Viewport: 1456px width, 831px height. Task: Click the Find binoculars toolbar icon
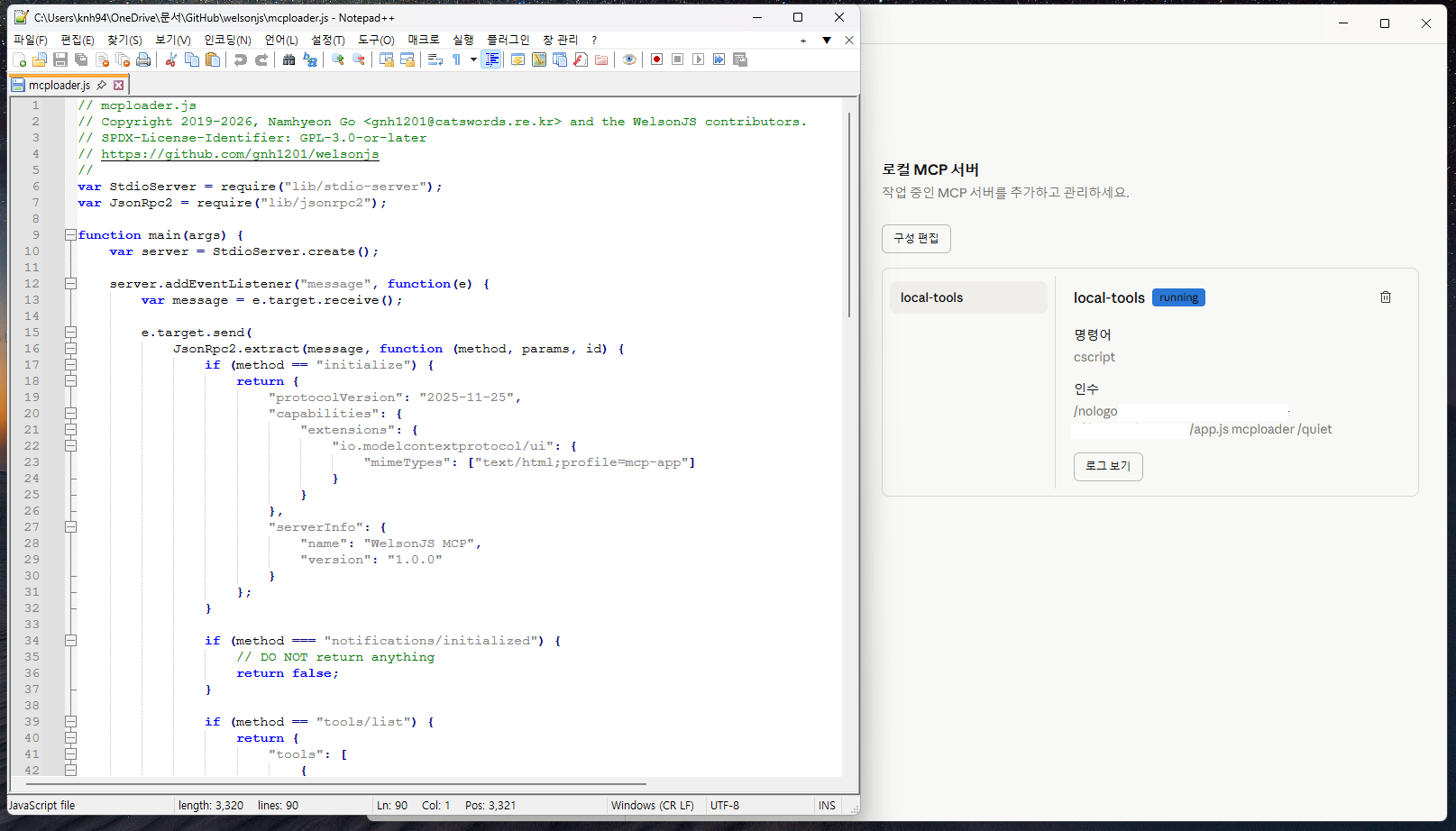[288, 59]
